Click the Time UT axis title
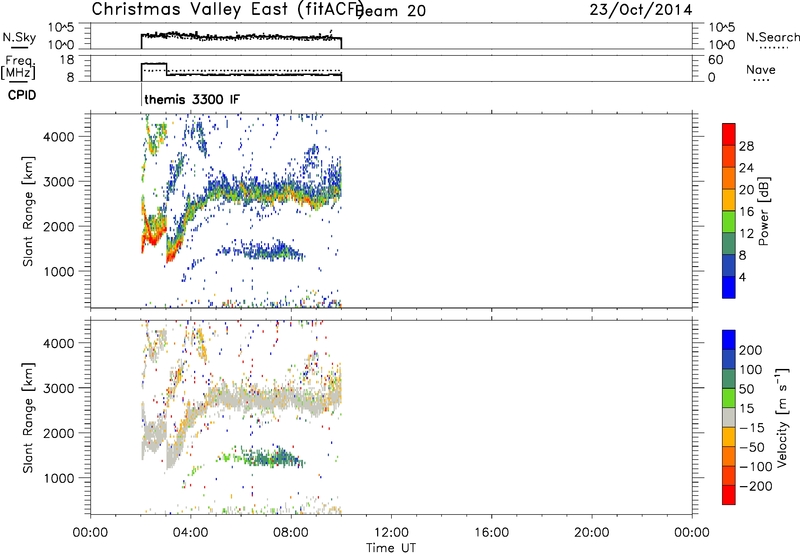 tap(391, 548)
